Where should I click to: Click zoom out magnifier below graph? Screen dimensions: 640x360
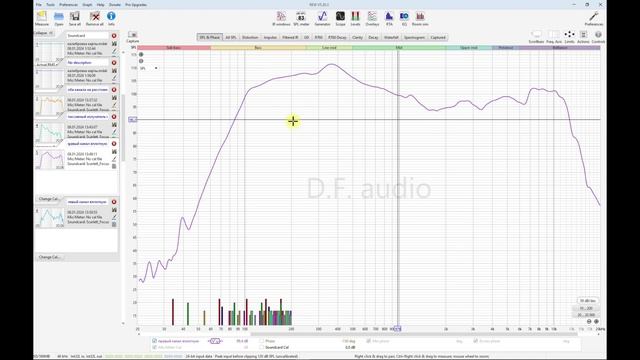click(589, 322)
